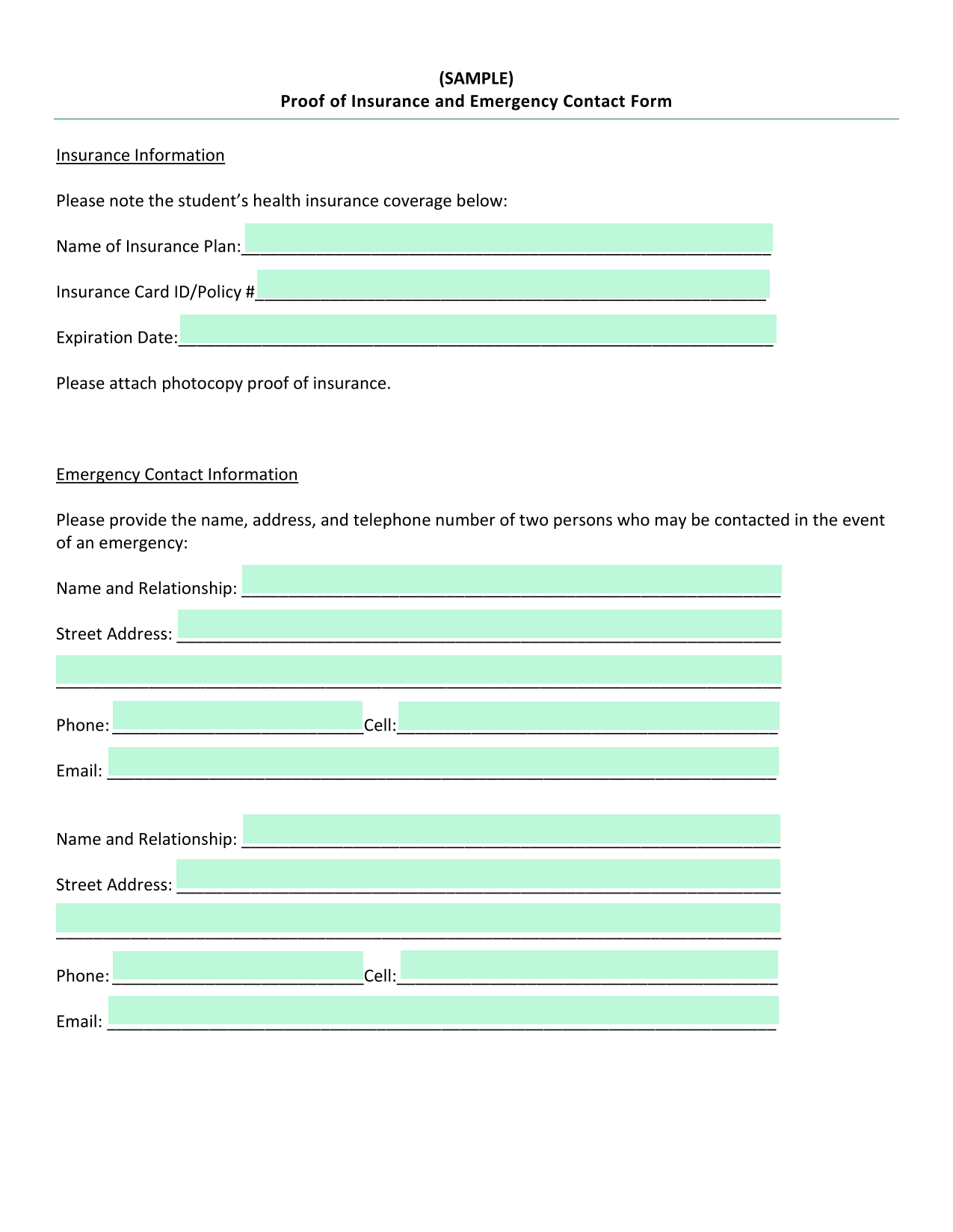This screenshot has width=953, height=1232.
Task: Click first contact Phone field
Action: tap(238, 715)
